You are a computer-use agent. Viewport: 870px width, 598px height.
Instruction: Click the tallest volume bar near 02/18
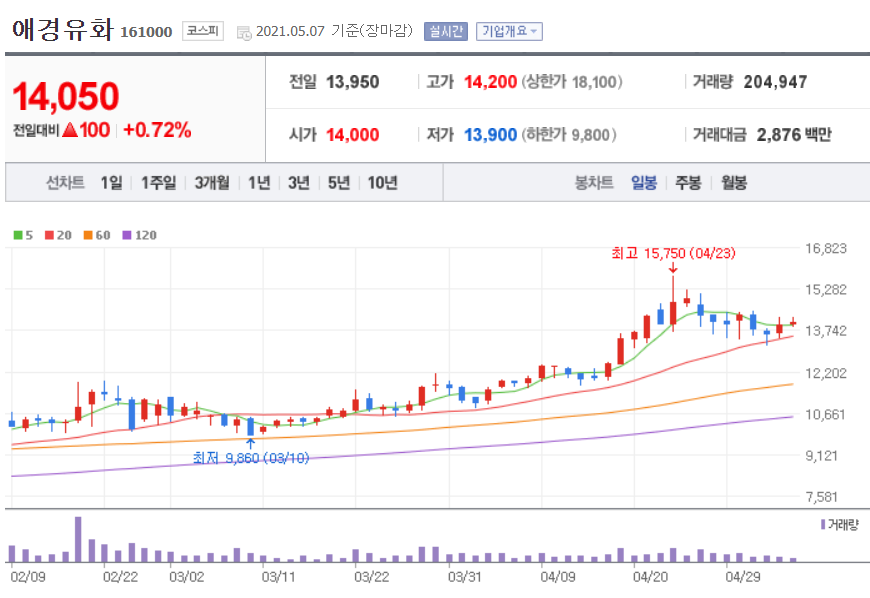pyautogui.click(x=78, y=539)
